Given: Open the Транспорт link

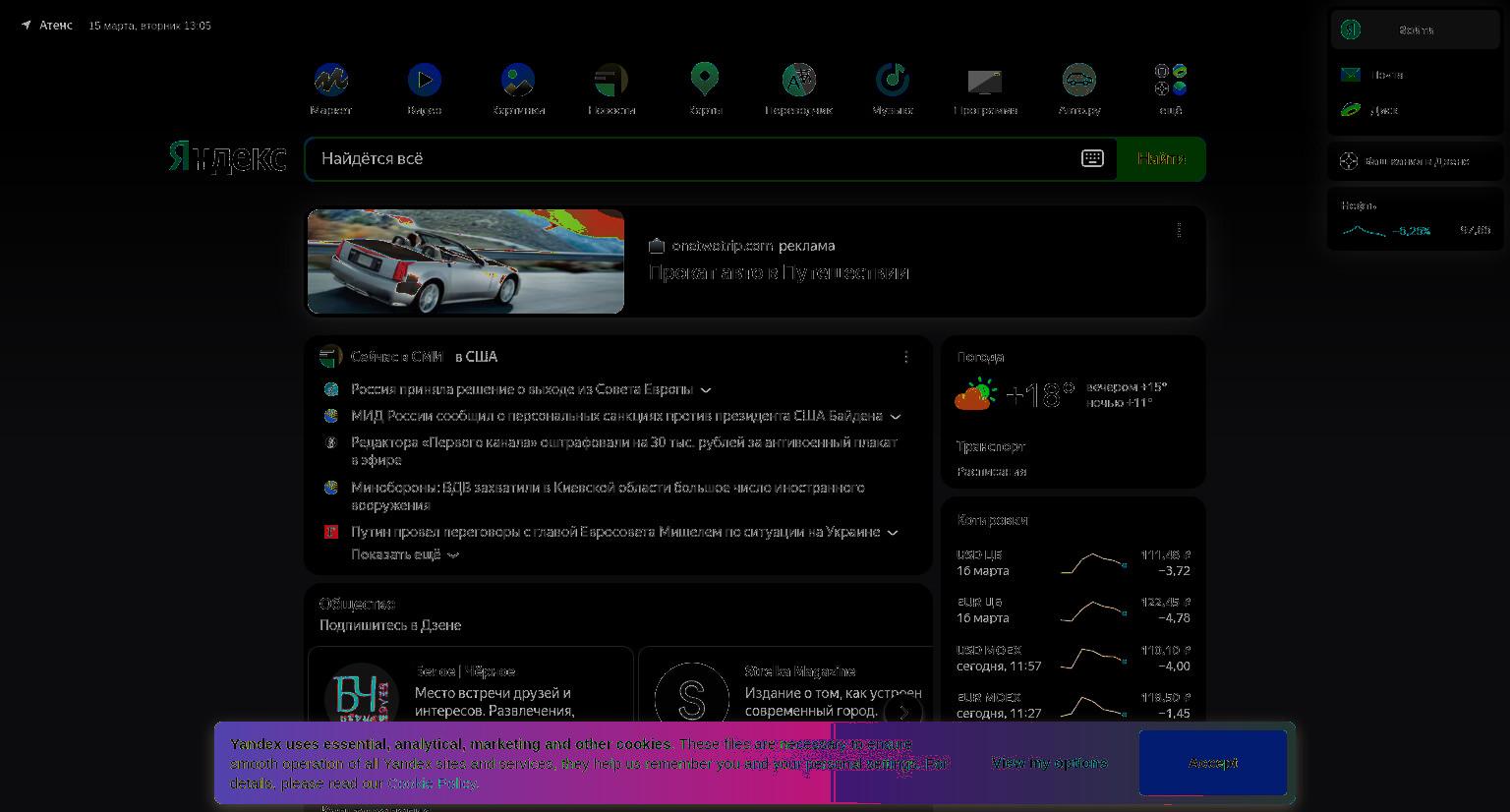Looking at the screenshot, I should (x=991, y=446).
